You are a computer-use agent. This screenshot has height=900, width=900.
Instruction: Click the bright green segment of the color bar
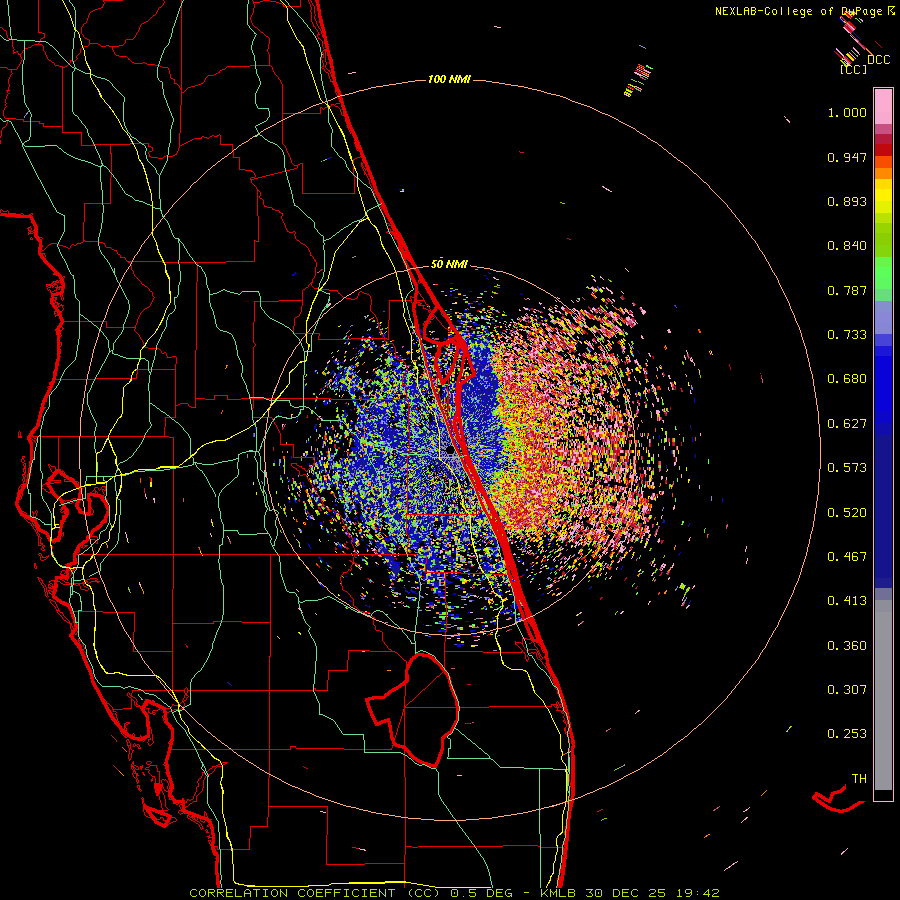click(x=883, y=273)
